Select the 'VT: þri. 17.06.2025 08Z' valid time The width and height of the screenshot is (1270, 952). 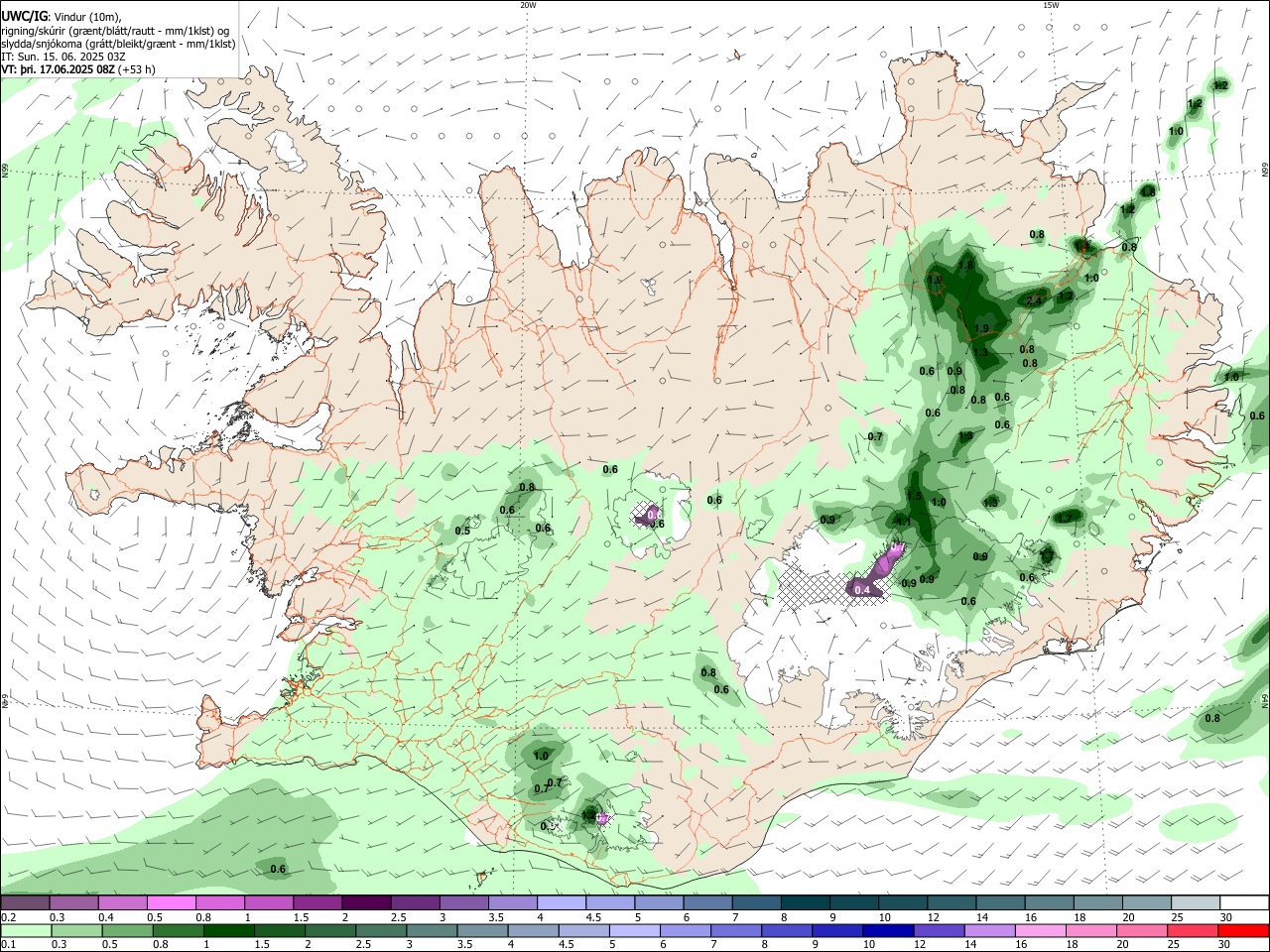point(58,69)
